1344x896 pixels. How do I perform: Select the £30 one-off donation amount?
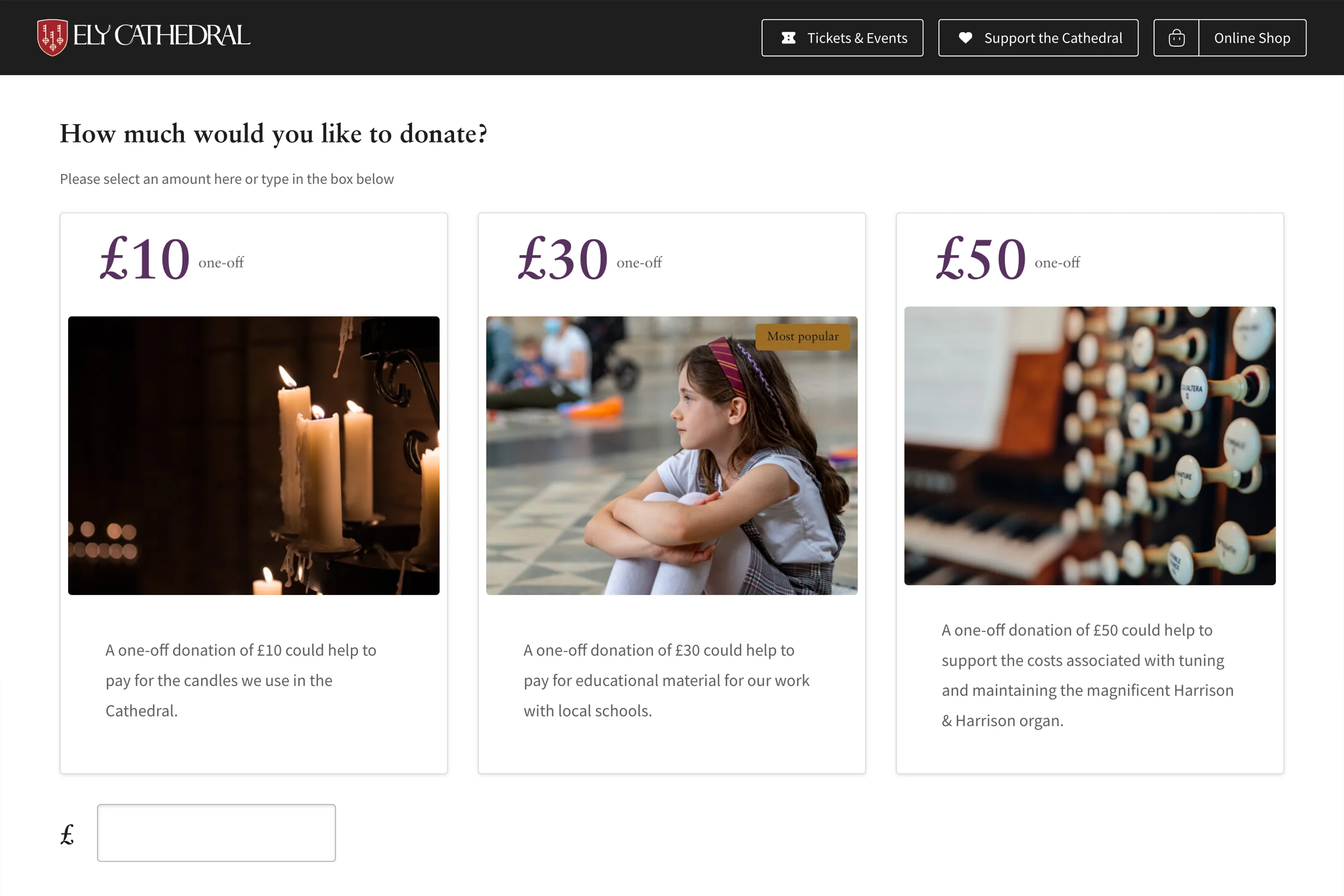pos(563,260)
